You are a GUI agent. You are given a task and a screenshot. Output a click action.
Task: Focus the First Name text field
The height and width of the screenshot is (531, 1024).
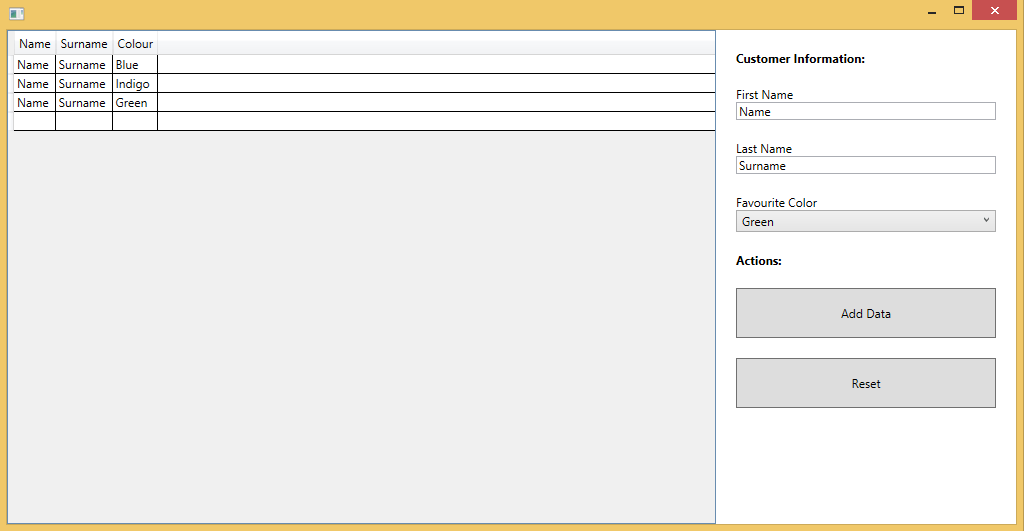pos(865,112)
